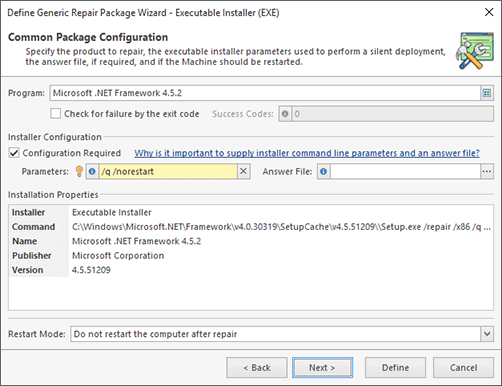Select the Command row value with Setup.exe
The image size is (502, 386).
(x=281, y=227)
